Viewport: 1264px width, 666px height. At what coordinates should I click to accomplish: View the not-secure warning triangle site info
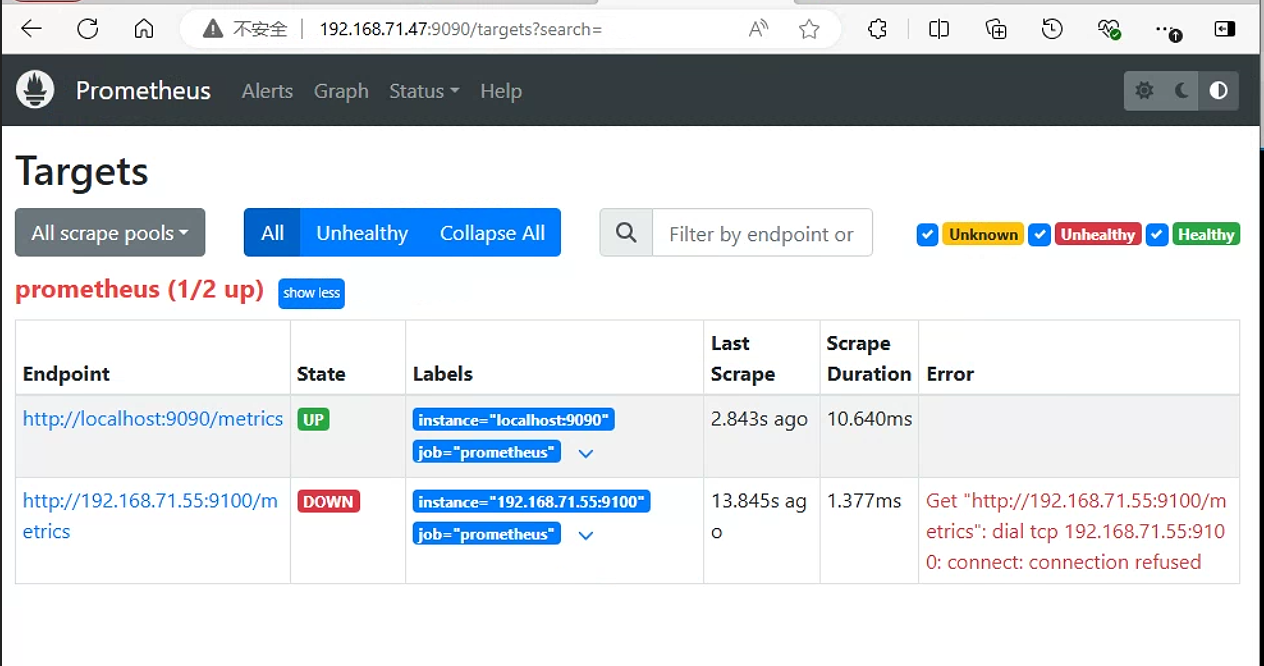point(212,29)
